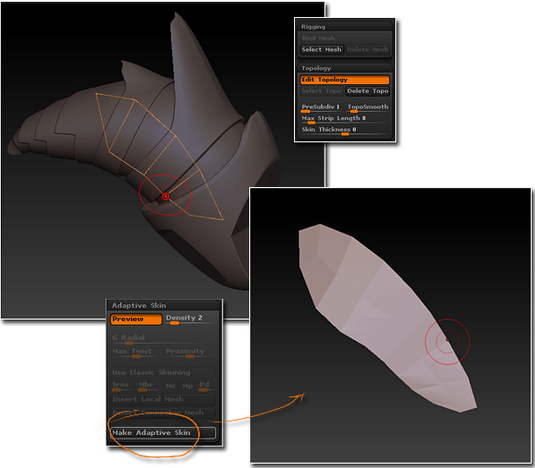Toggle the Adaptive Skin Preview button
This screenshot has width=535, height=468.
pos(136,319)
